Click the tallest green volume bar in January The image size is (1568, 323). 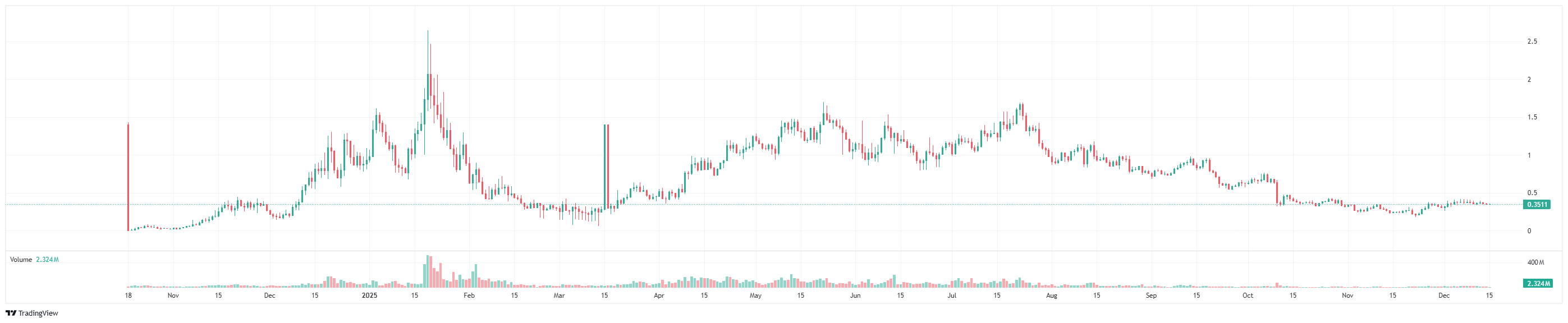(428, 271)
